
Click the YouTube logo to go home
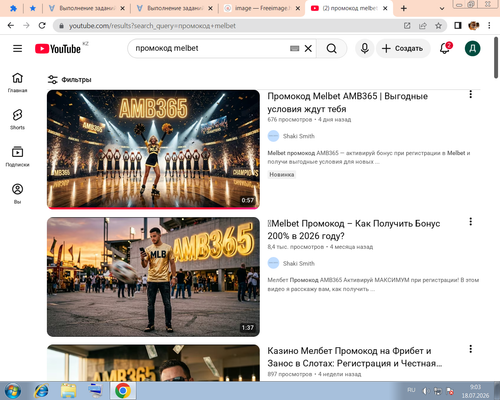(x=58, y=49)
